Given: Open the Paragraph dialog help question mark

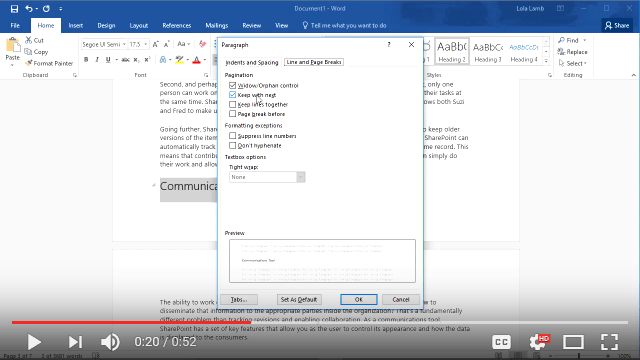Looking at the screenshot, I should (389, 44).
